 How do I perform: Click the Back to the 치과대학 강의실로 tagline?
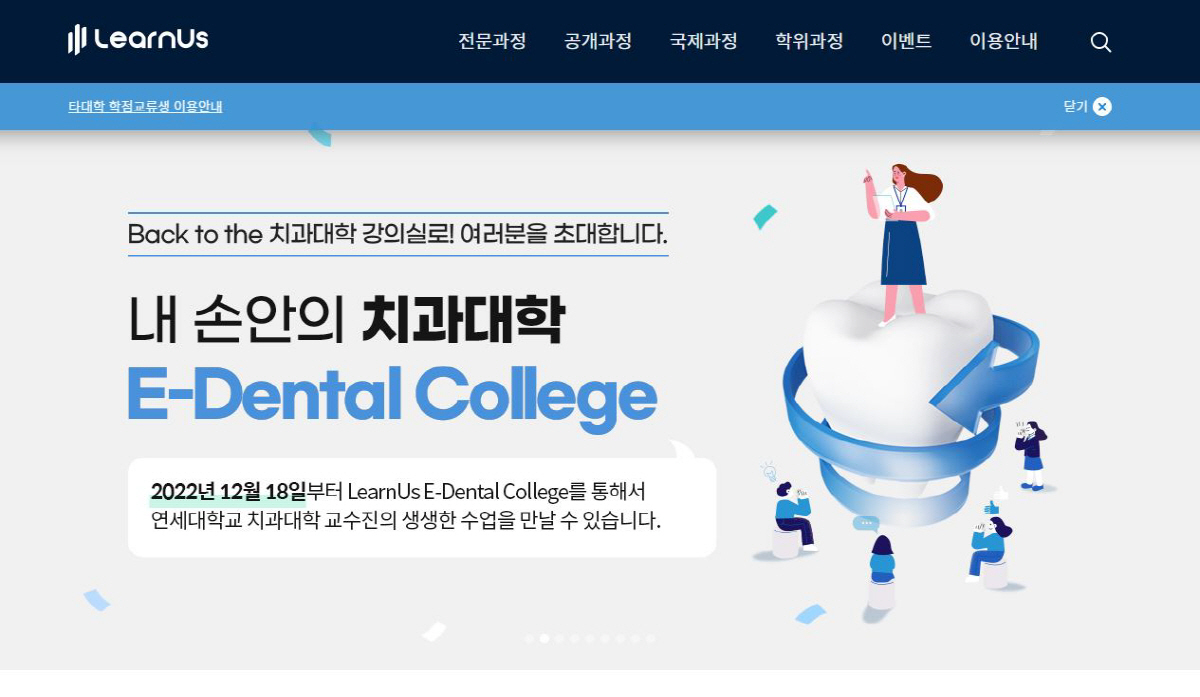(x=398, y=234)
